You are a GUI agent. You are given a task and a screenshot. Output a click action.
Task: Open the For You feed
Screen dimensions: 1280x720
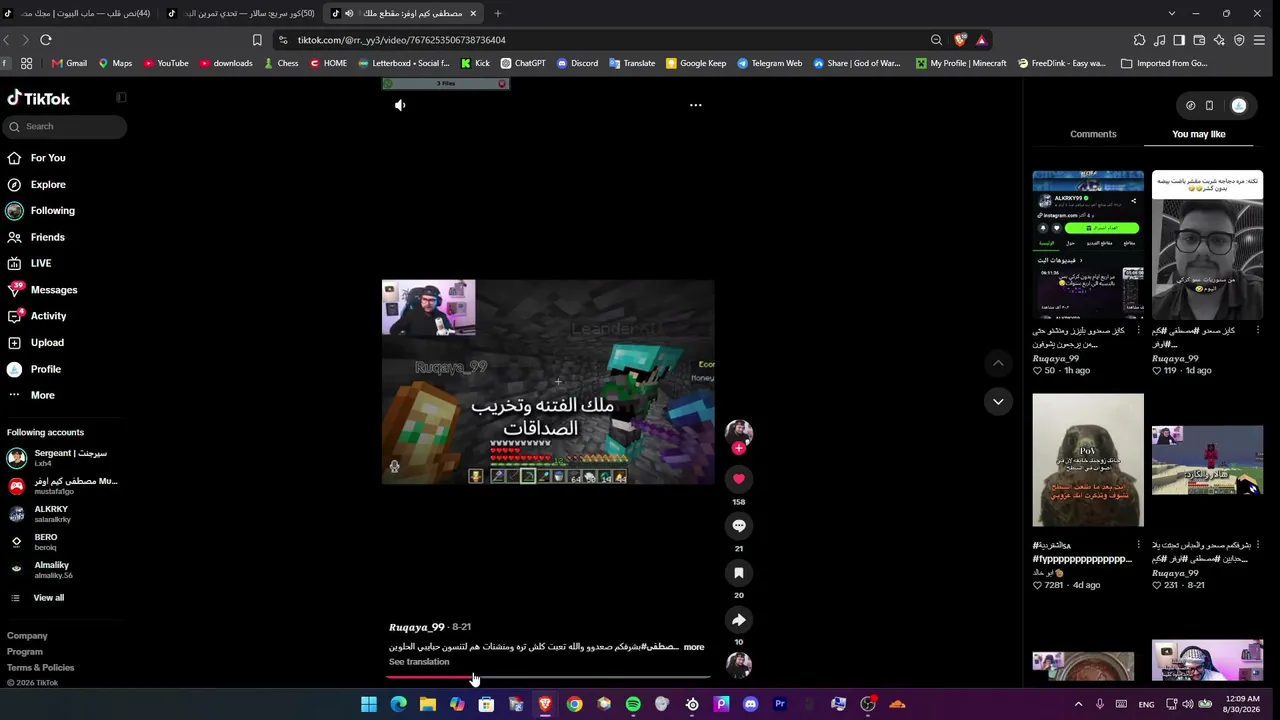click(48, 158)
